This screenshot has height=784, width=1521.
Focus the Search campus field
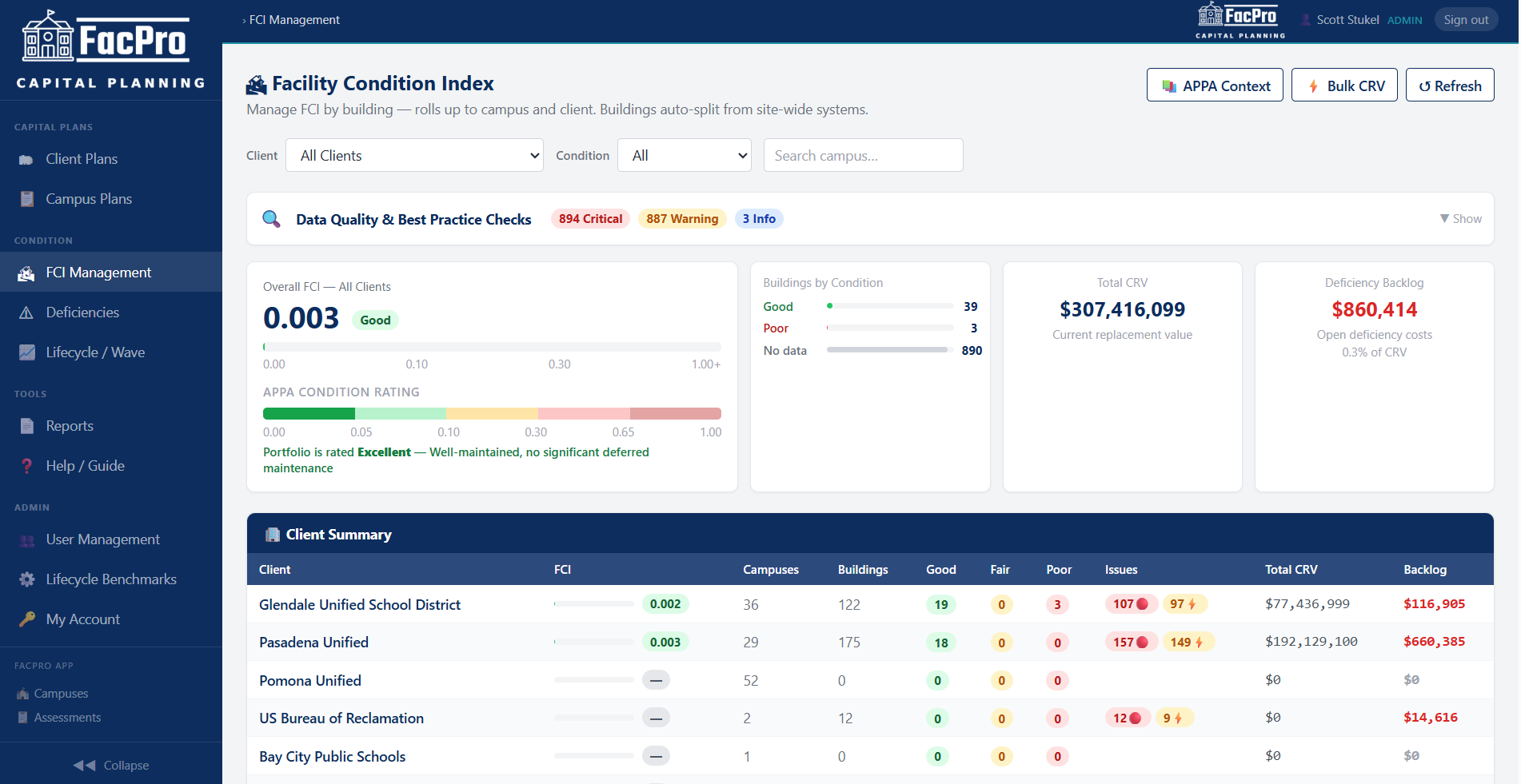[864, 155]
